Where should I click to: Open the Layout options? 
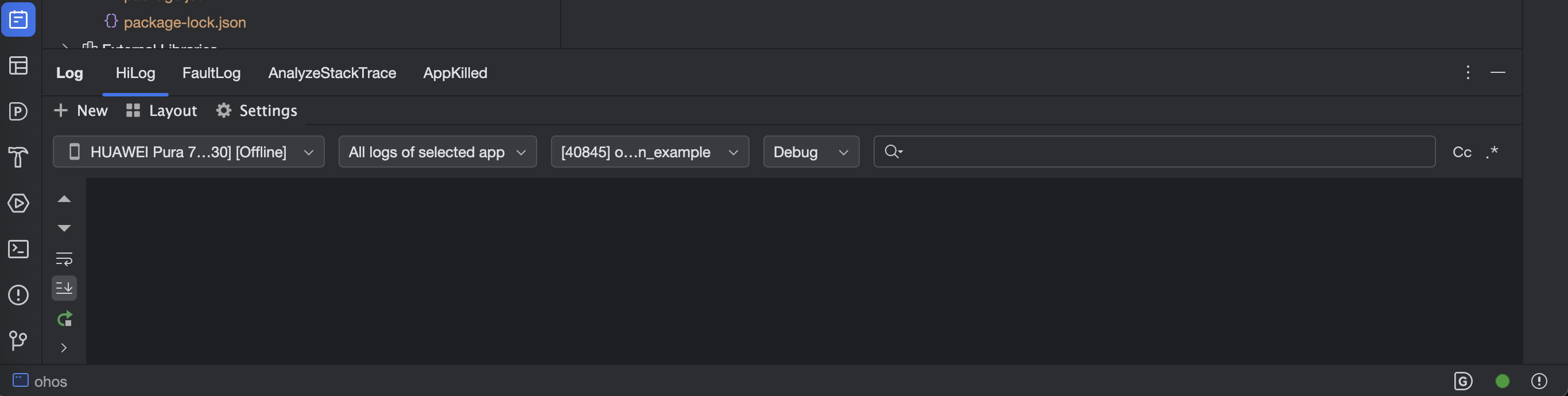[161, 111]
